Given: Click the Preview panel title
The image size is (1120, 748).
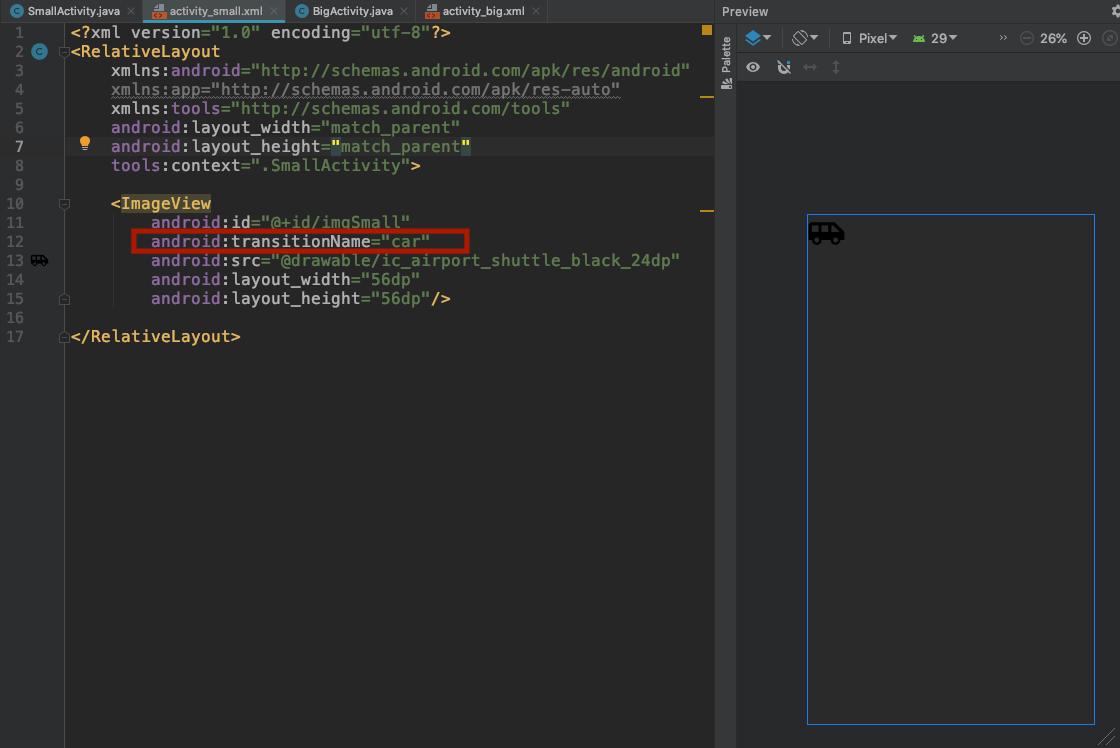Looking at the screenshot, I should tap(745, 11).
